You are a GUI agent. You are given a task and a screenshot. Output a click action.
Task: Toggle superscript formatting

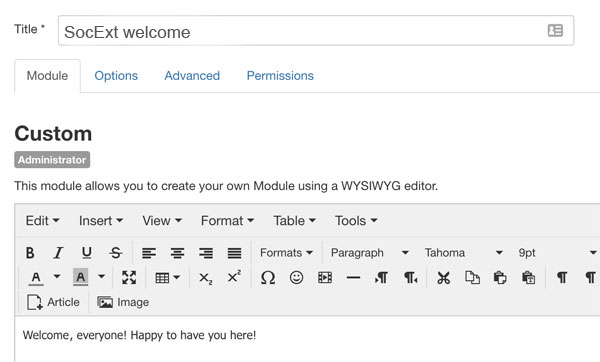click(x=234, y=277)
